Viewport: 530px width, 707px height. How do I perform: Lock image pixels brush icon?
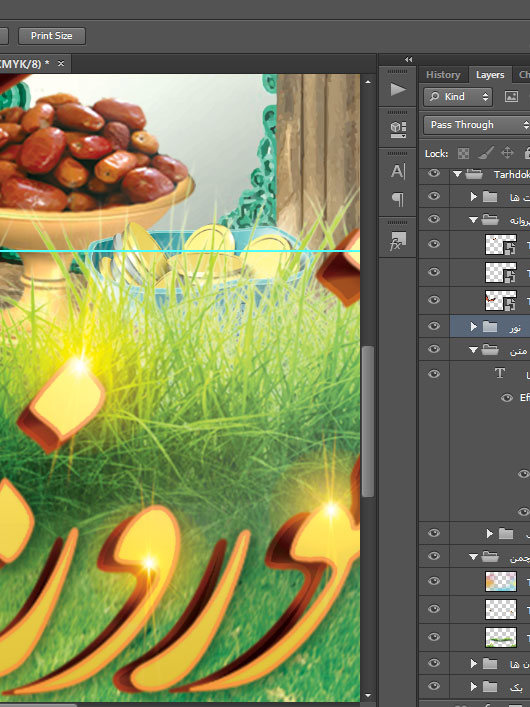[485, 153]
